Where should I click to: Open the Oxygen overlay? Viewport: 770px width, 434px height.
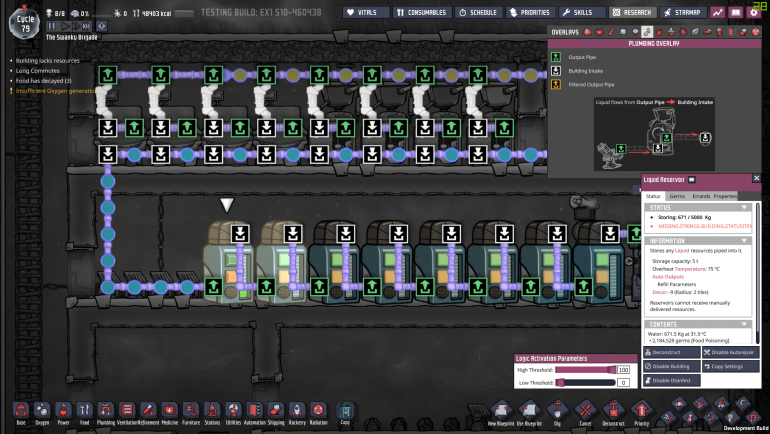click(x=587, y=32)
